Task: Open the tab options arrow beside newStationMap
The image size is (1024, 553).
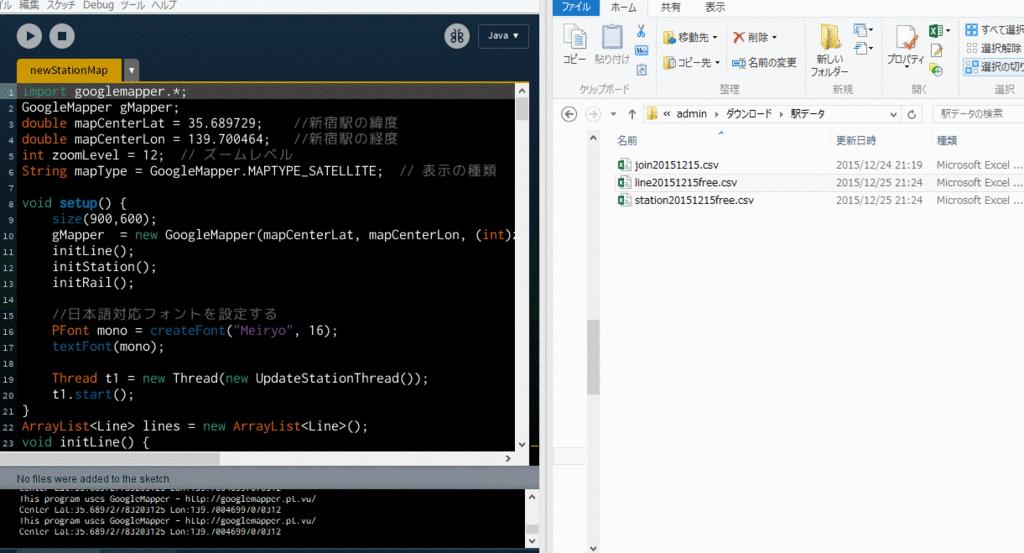Action: pyautogui.click(x=131, y=70)
